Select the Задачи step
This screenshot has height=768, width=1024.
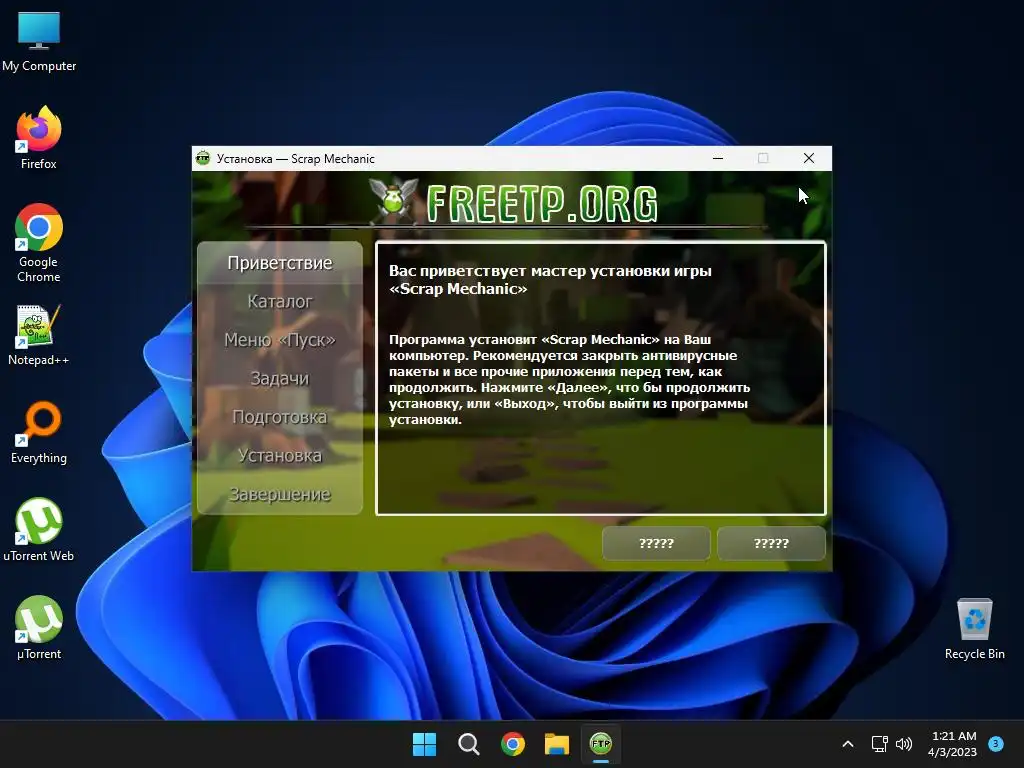280,378
